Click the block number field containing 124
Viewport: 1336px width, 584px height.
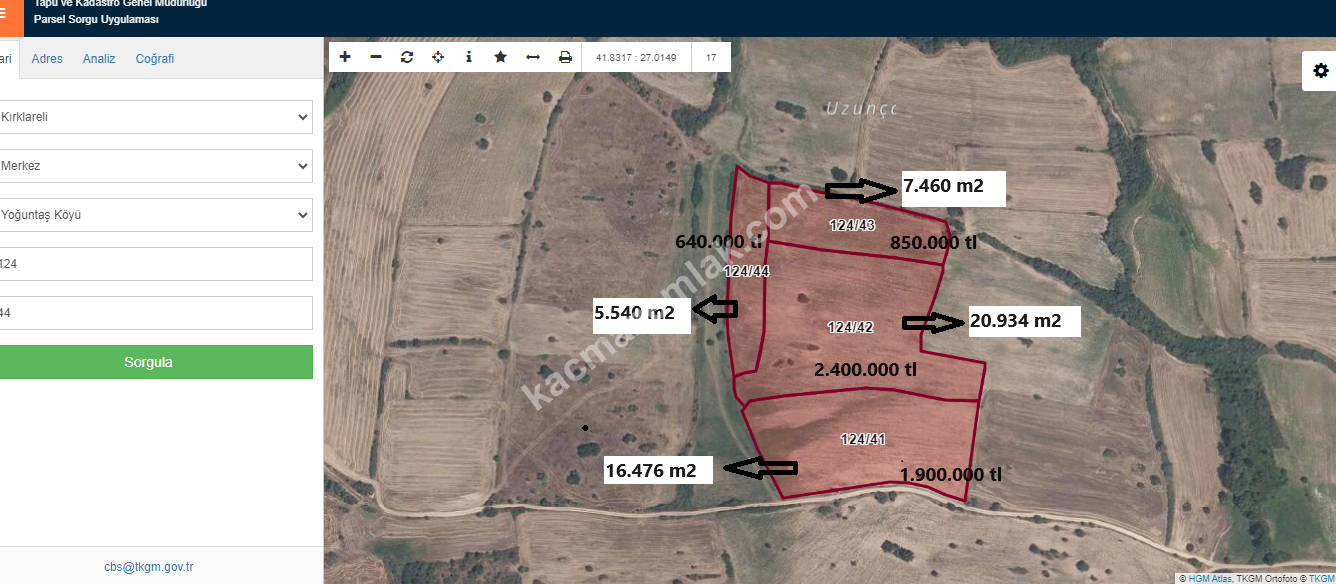point(155,264)
